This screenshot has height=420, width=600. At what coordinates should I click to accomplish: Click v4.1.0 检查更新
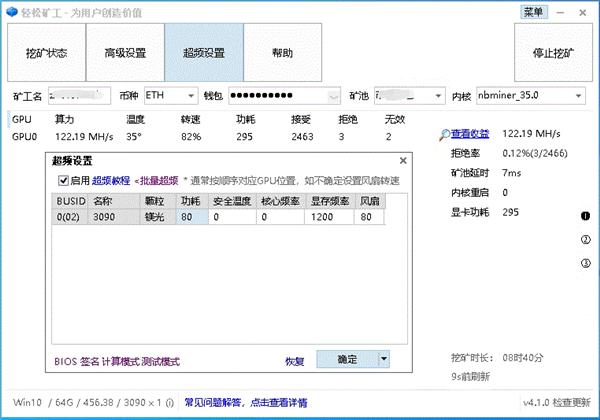point(557,402)
